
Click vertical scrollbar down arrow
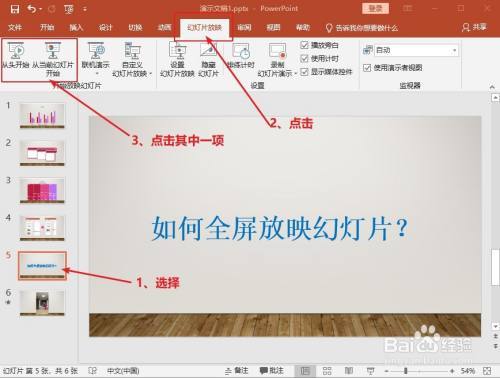[x=495, y=326]
